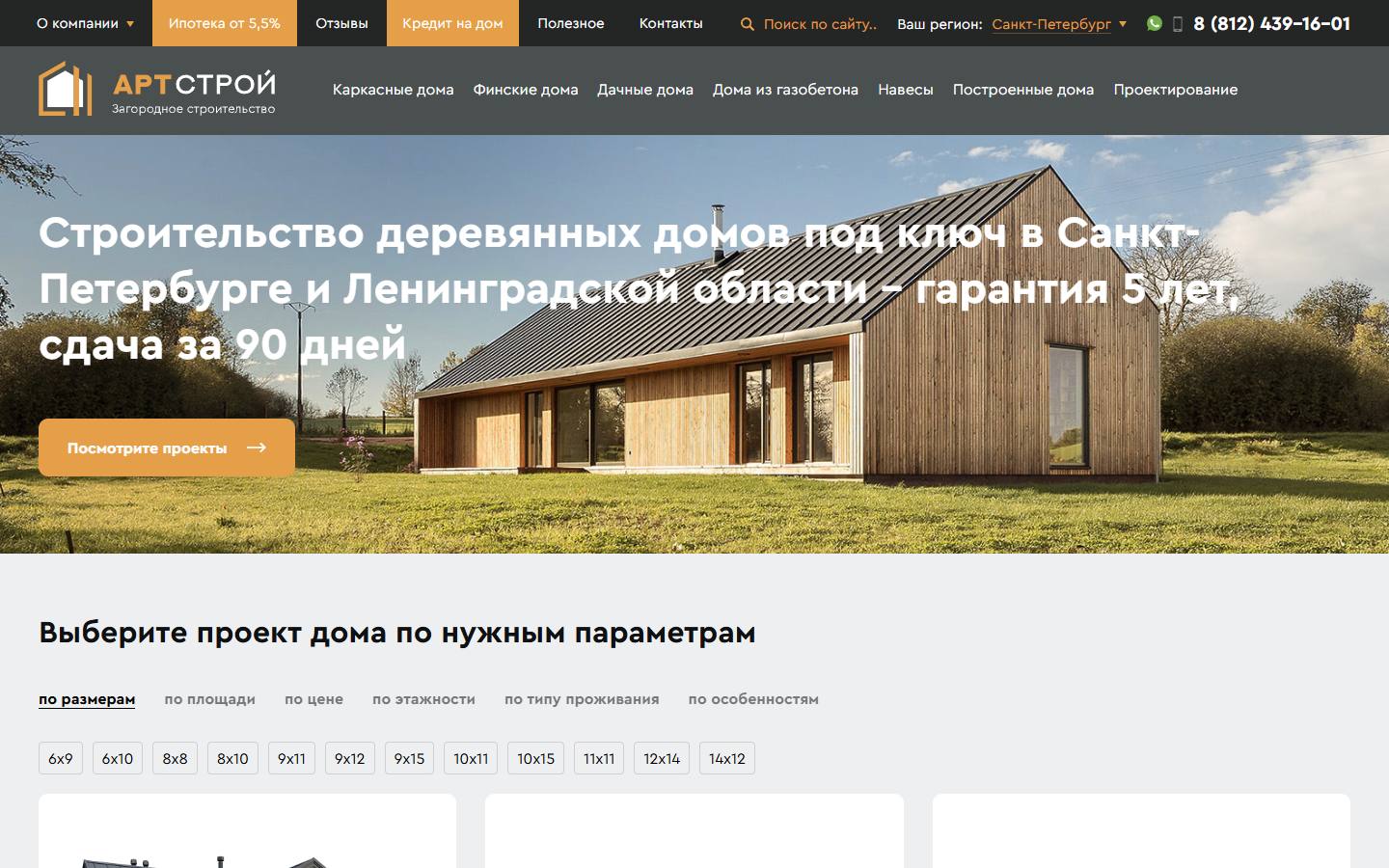Expand the 'О компании' dropdown menu
Image resolution: width=1389 pixels, height=868 pixels.
[86, 23]
